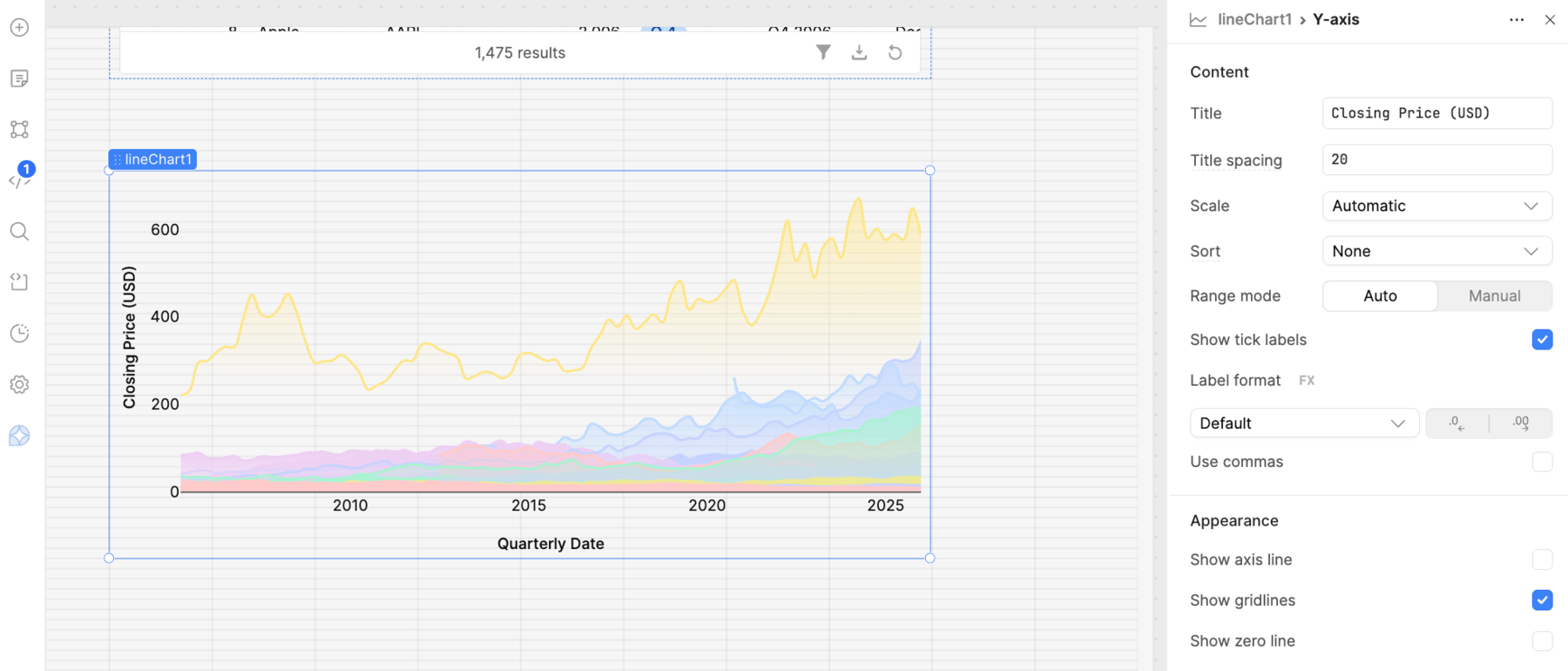The width and height of the screenshot is (1568, 671).
Task: Select Auto range mode
Action: click(x=1380, y=295)
